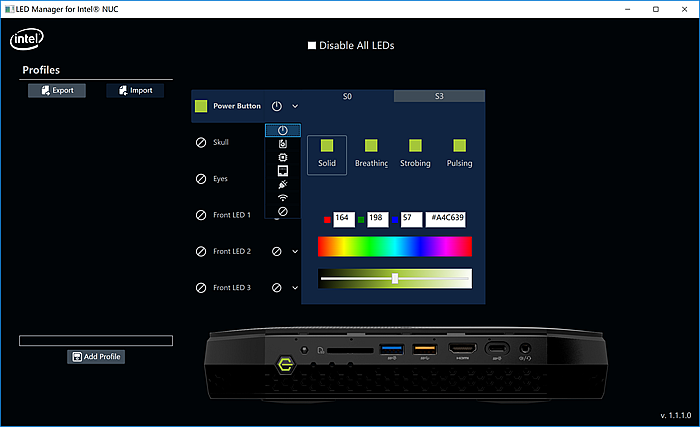
Task: Select the Breathing lighting behavior
Action: pos(371,155)
